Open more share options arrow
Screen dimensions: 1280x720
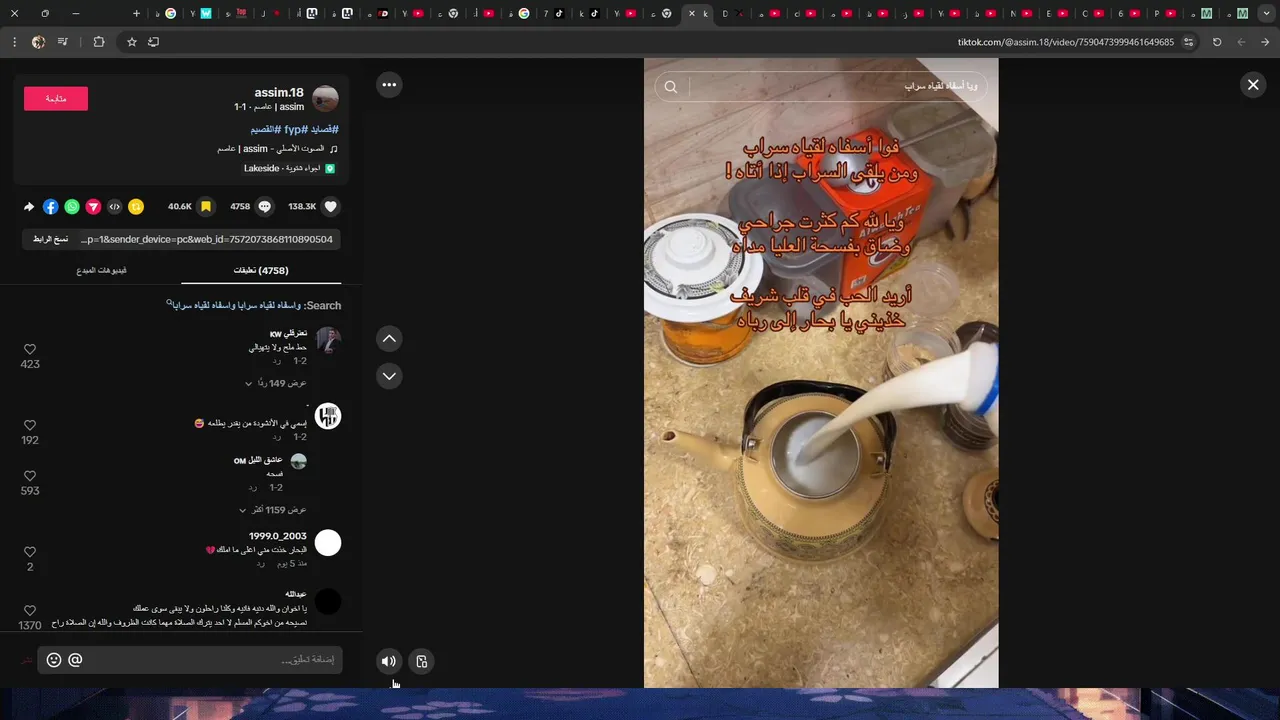tap(29, 207)
